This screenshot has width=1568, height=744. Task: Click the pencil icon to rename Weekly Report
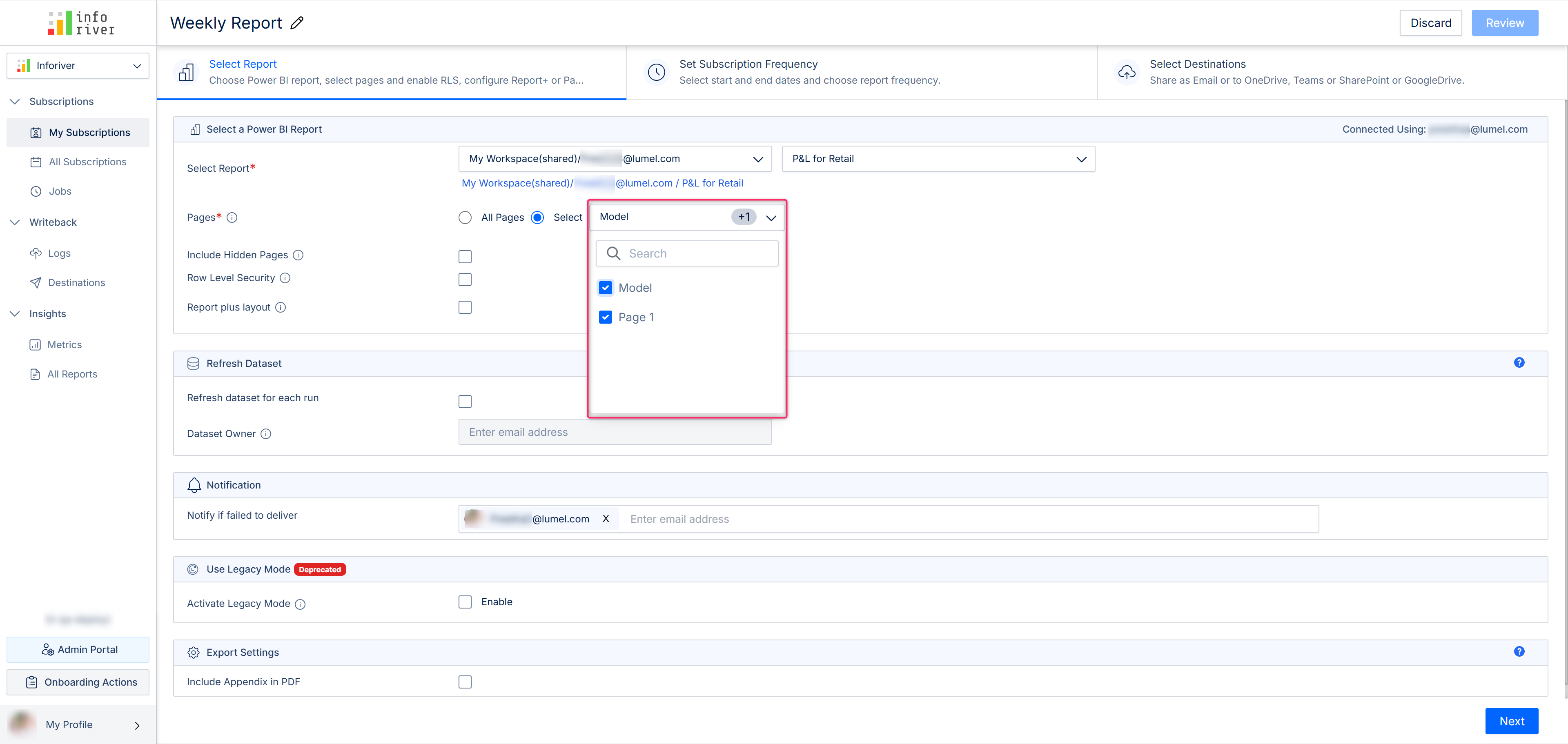click(297, 23)
